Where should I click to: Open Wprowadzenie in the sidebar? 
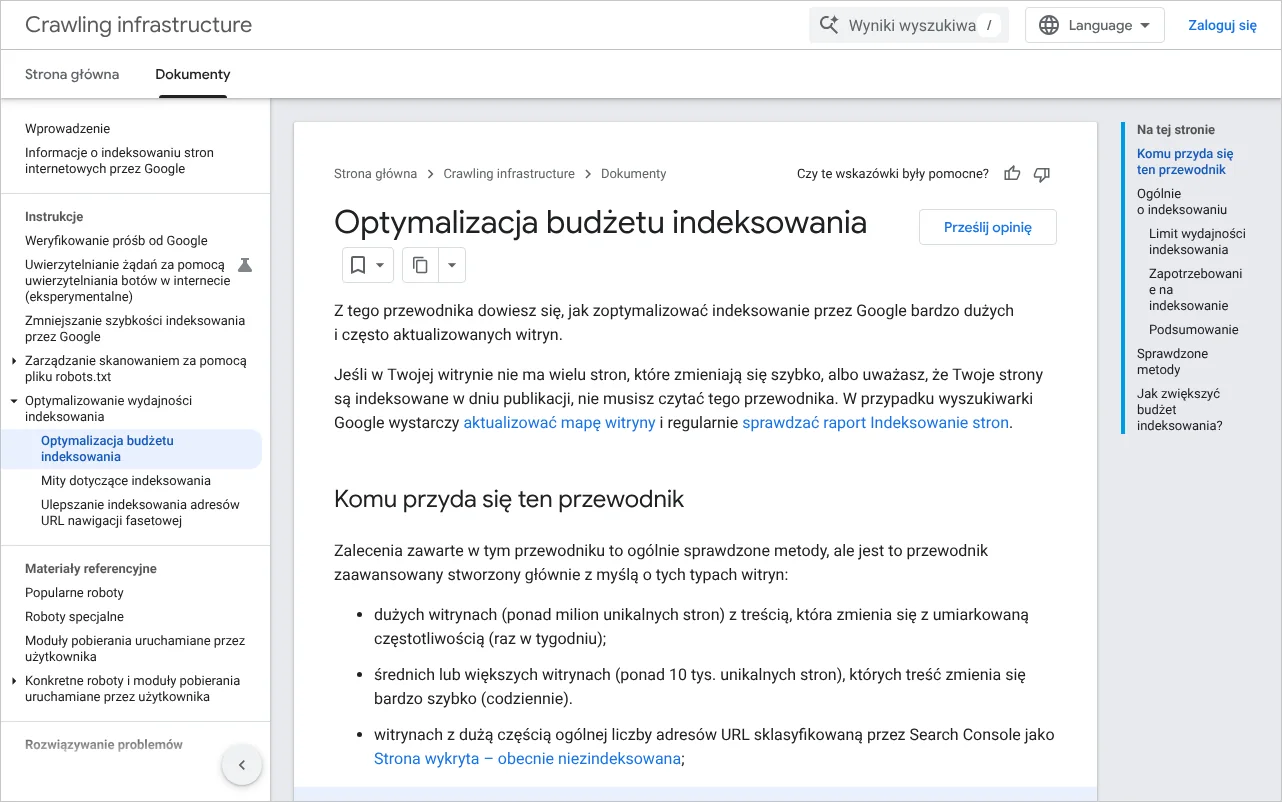tap(68, 129)
